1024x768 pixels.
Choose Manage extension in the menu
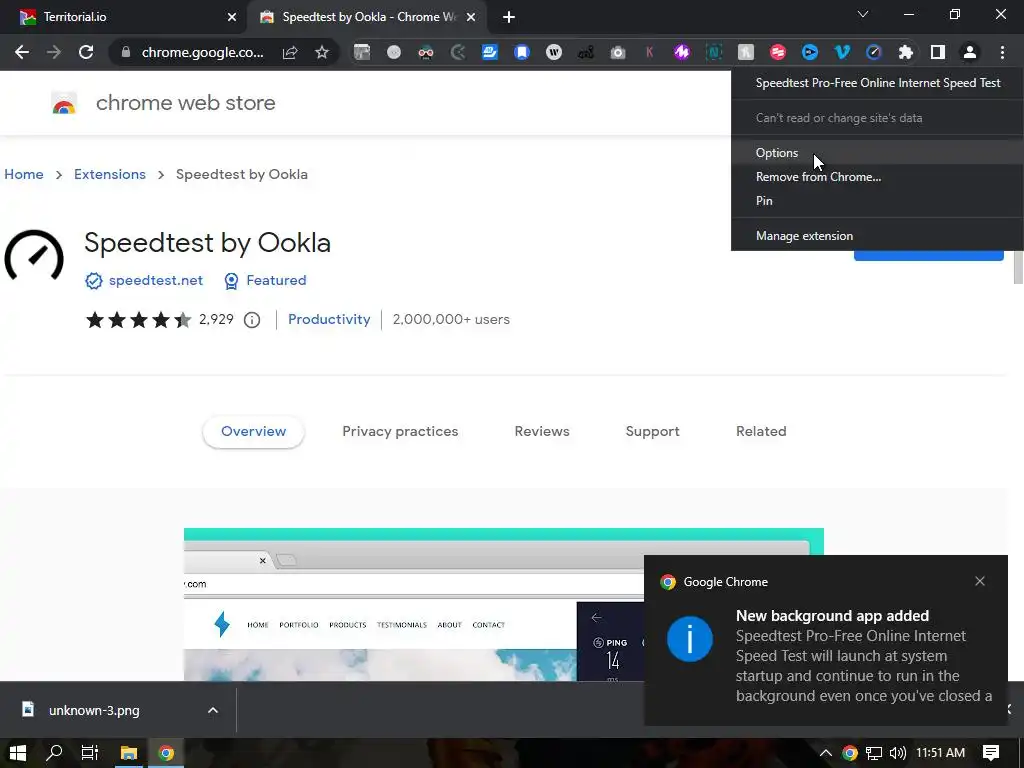coord(878,236)
